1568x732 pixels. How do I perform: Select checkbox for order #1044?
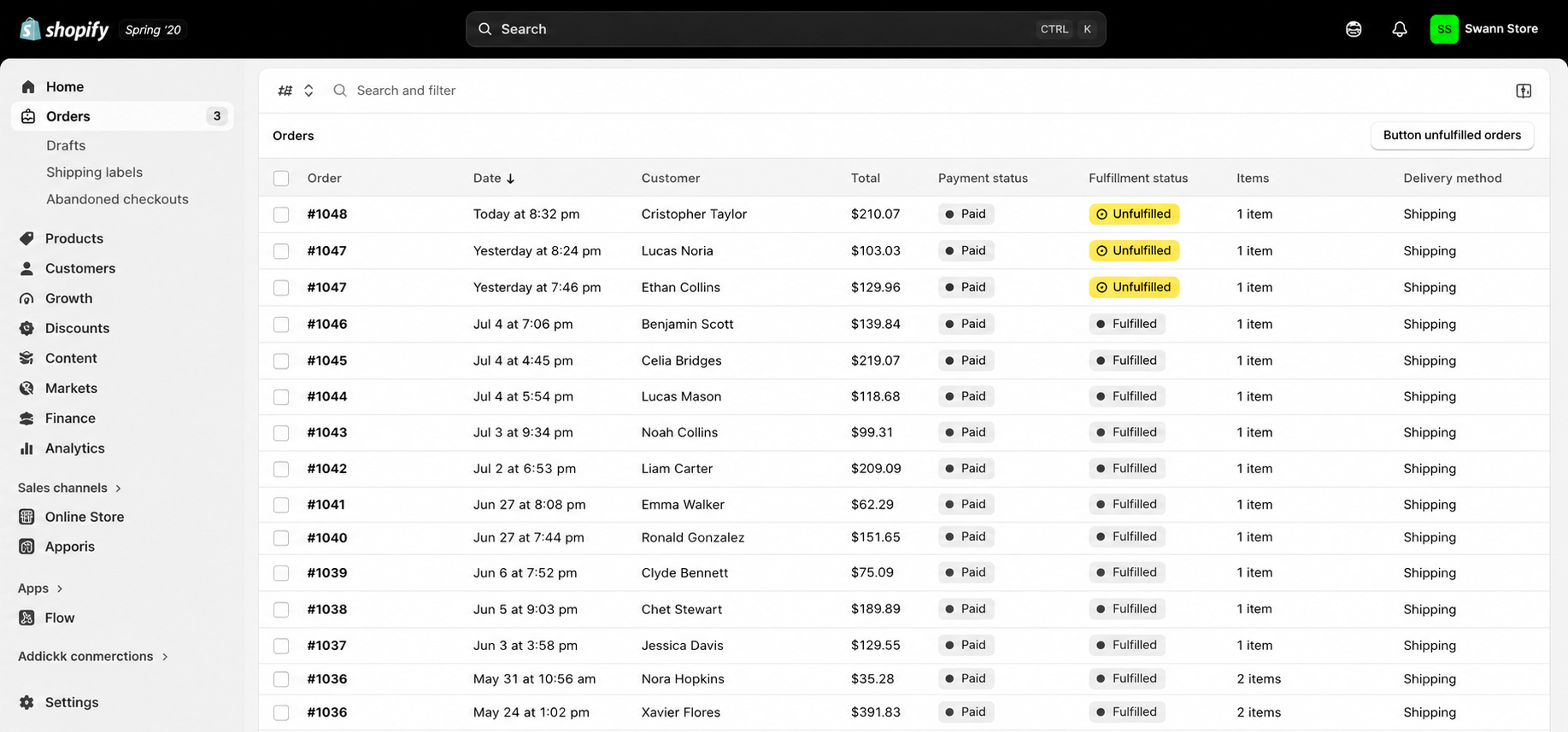(281, 396)
